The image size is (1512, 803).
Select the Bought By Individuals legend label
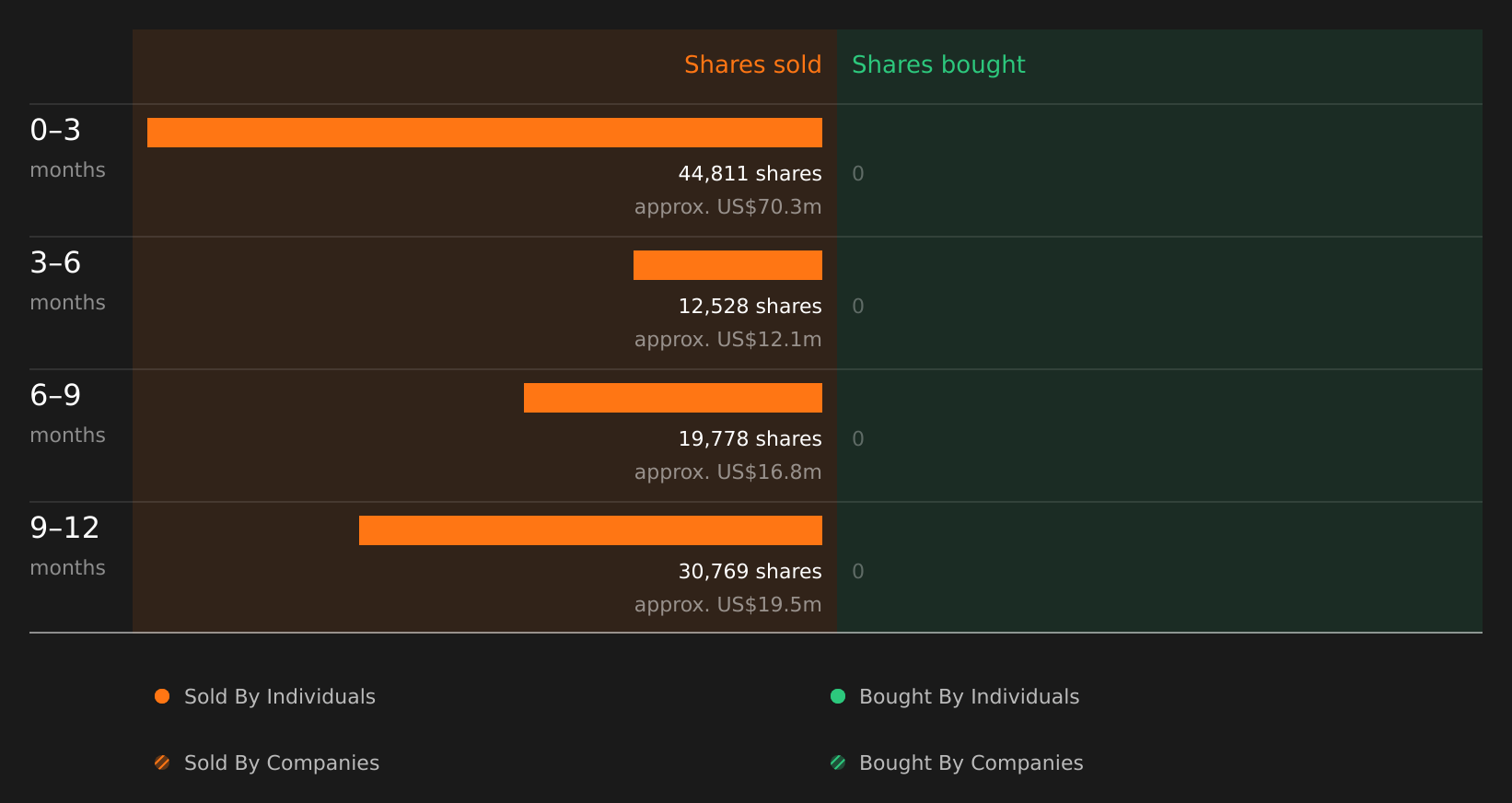970,697
